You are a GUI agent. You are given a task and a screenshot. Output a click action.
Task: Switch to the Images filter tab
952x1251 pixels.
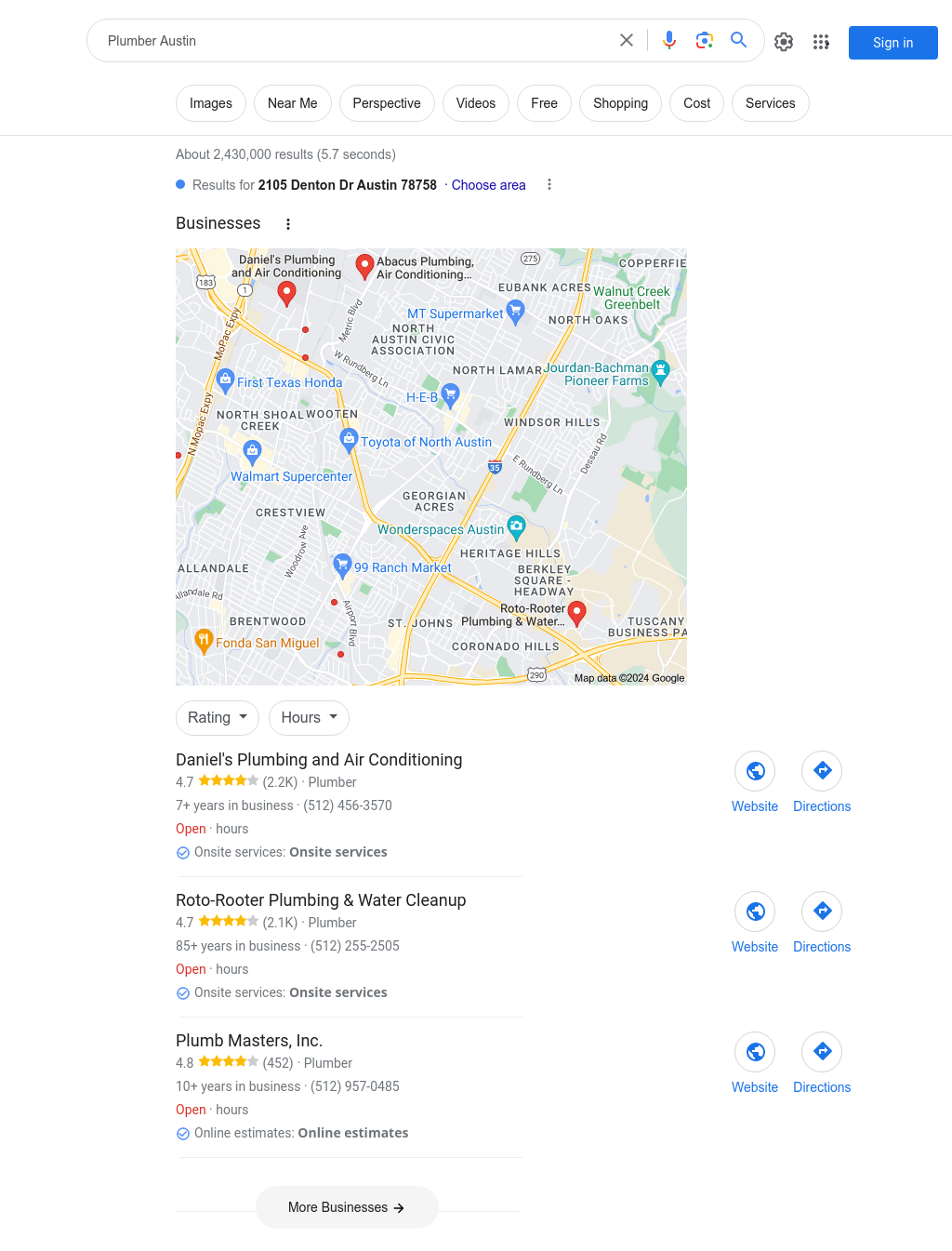(211, 103)
